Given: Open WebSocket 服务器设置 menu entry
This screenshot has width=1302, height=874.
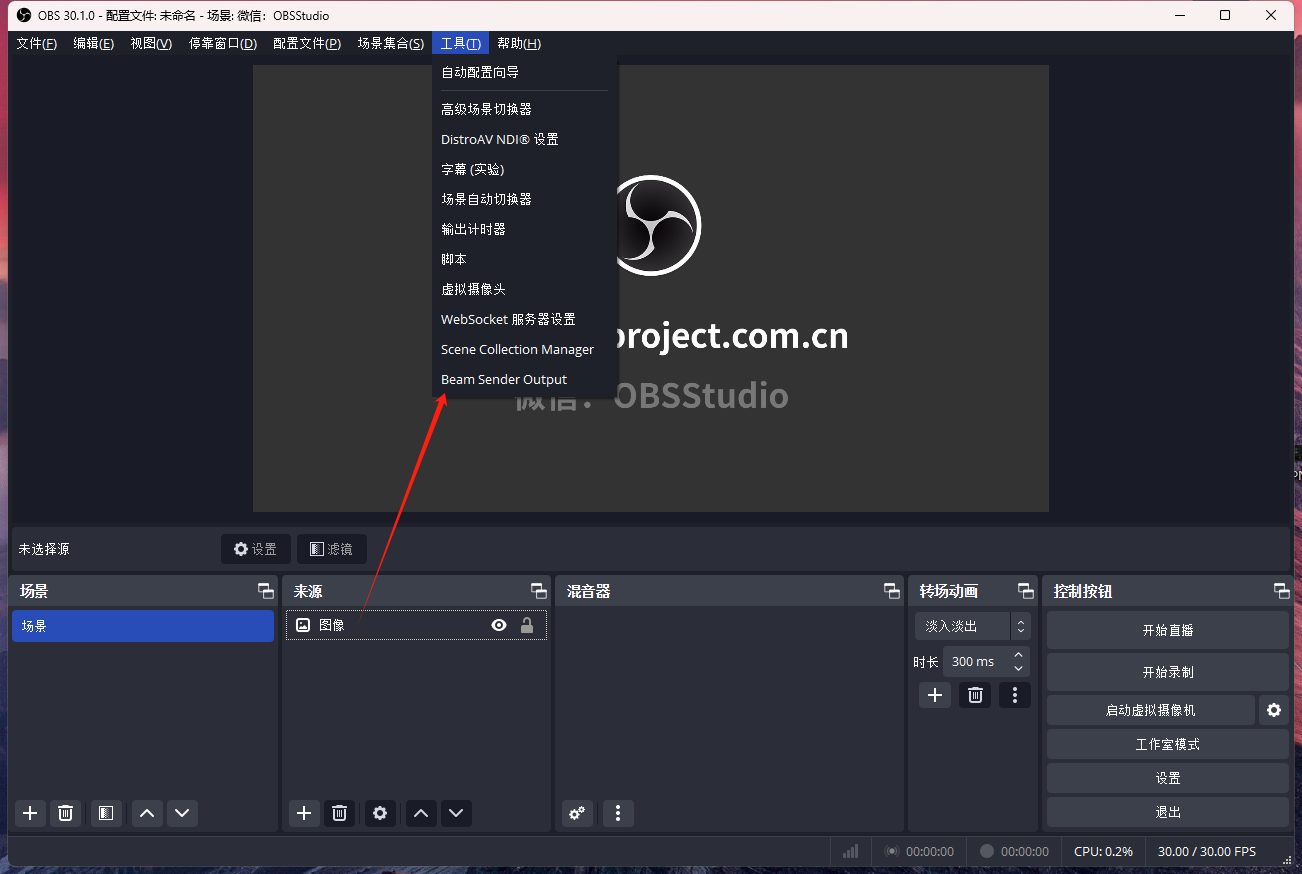Looking at the screenshot, I should coord(526,319).
